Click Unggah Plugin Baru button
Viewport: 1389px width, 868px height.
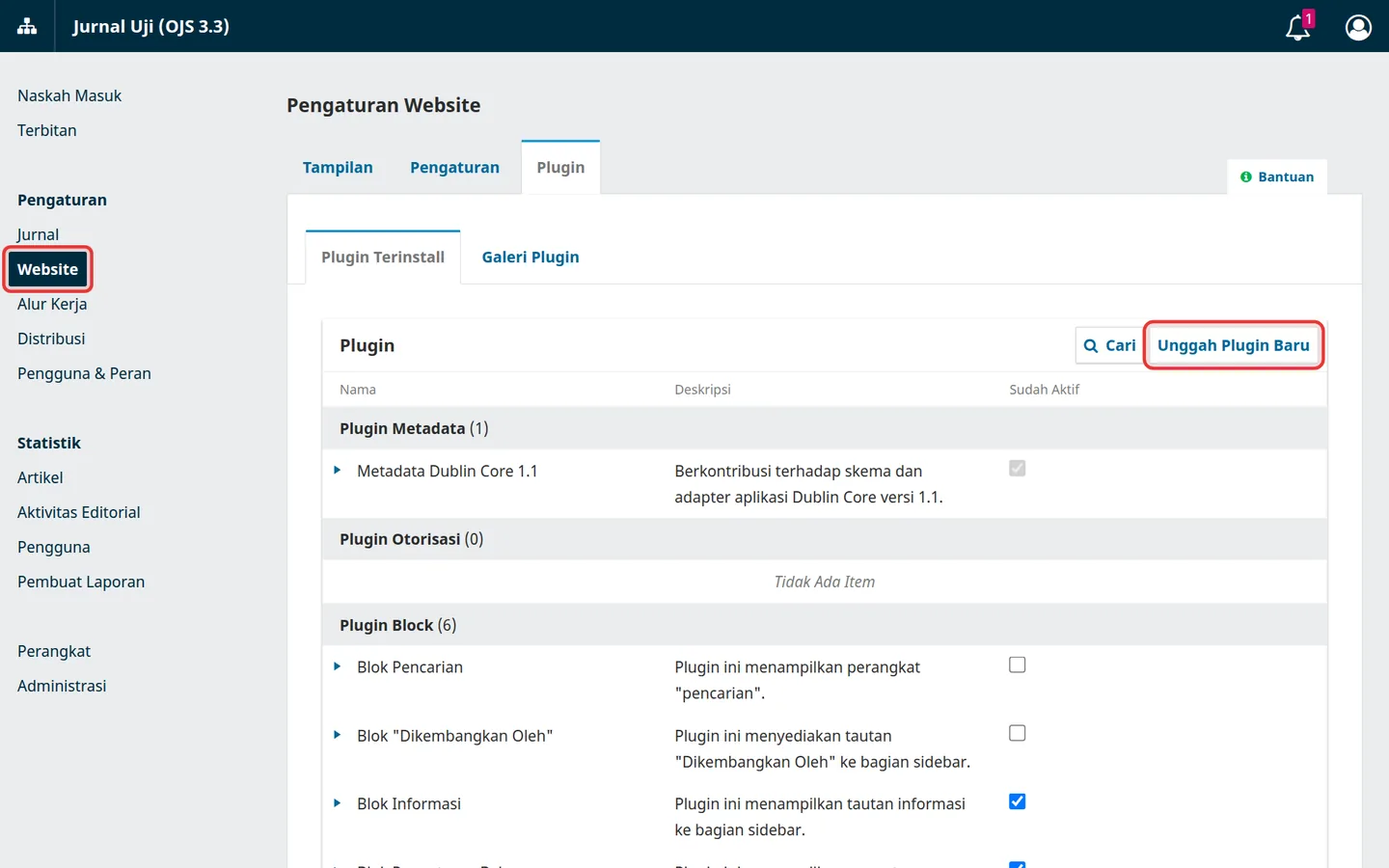(x=1234, y=345)
